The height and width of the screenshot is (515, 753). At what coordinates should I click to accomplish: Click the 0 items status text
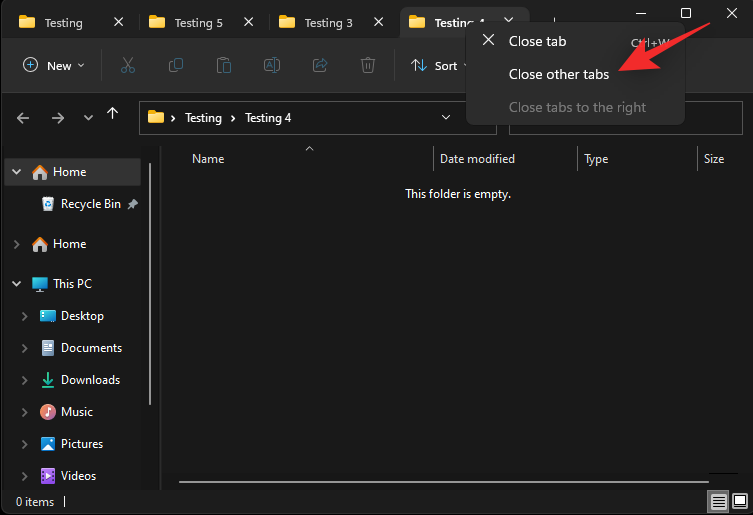tap(35, 502)
